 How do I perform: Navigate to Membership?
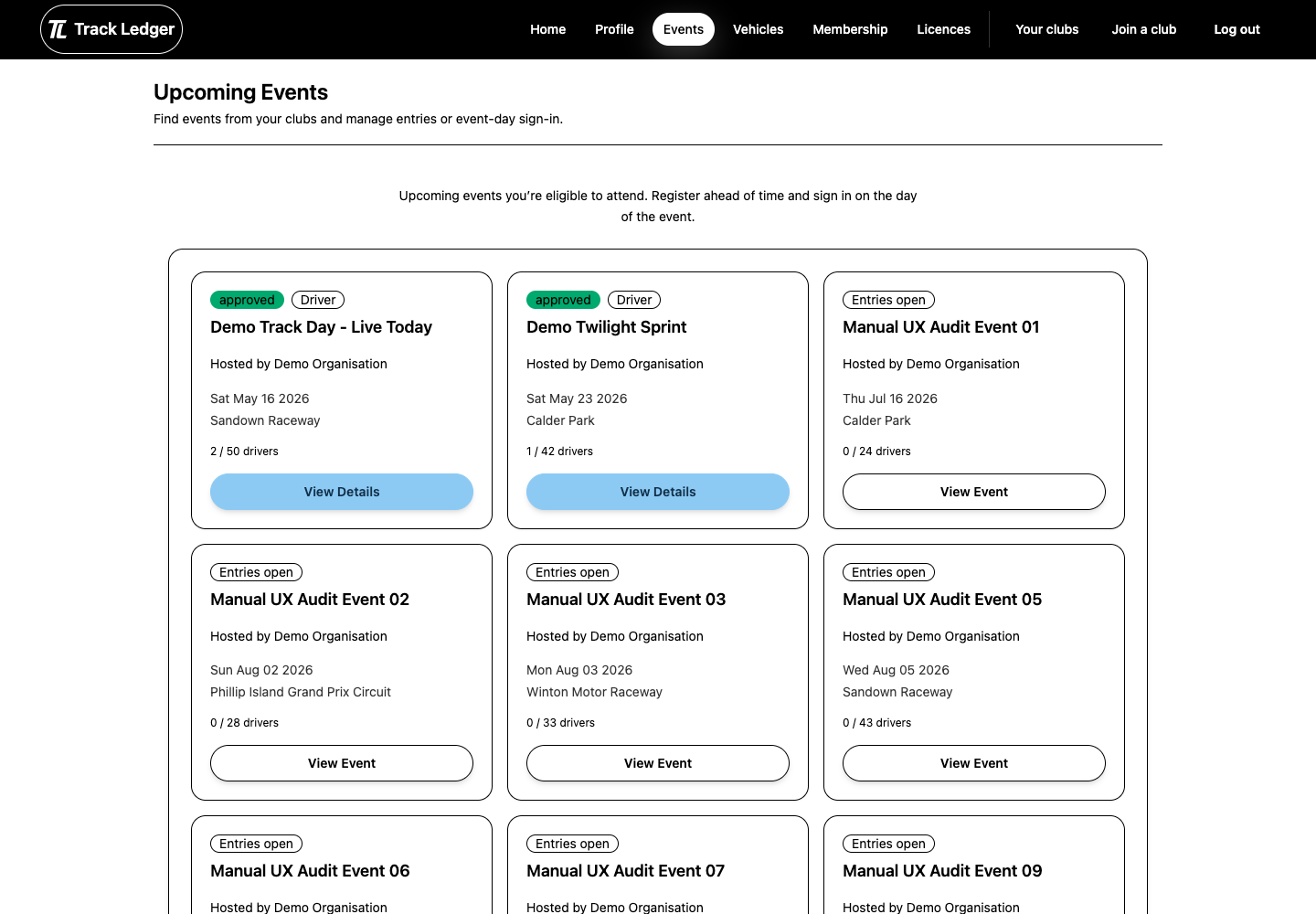(850, 29)
